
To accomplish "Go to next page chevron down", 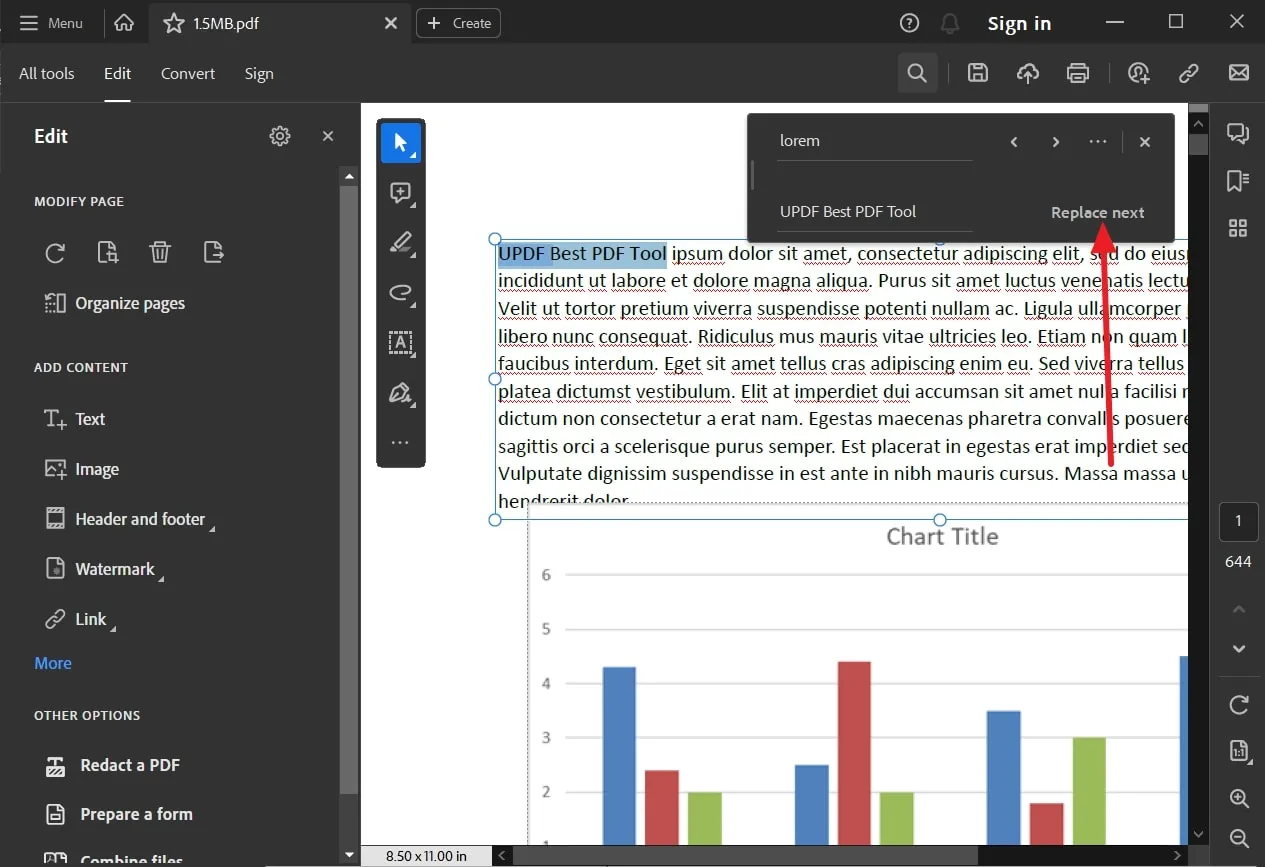I will point(1239,649).
